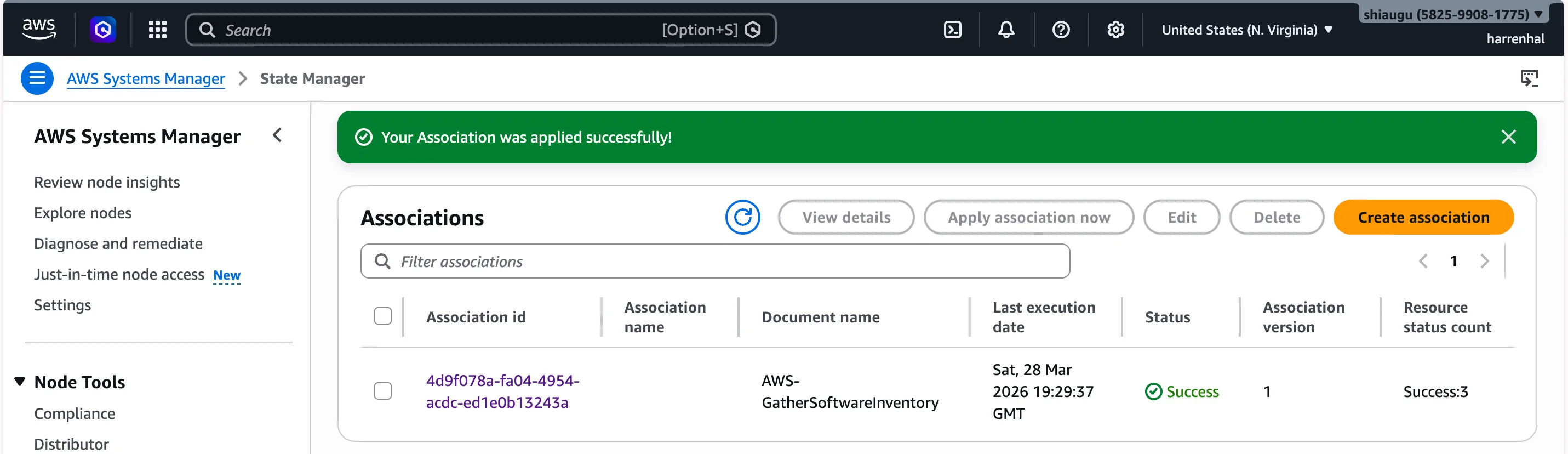1568x454 pixels.
Task: Click Create association
Action: pyautogui.click(x=1424, y=218)
